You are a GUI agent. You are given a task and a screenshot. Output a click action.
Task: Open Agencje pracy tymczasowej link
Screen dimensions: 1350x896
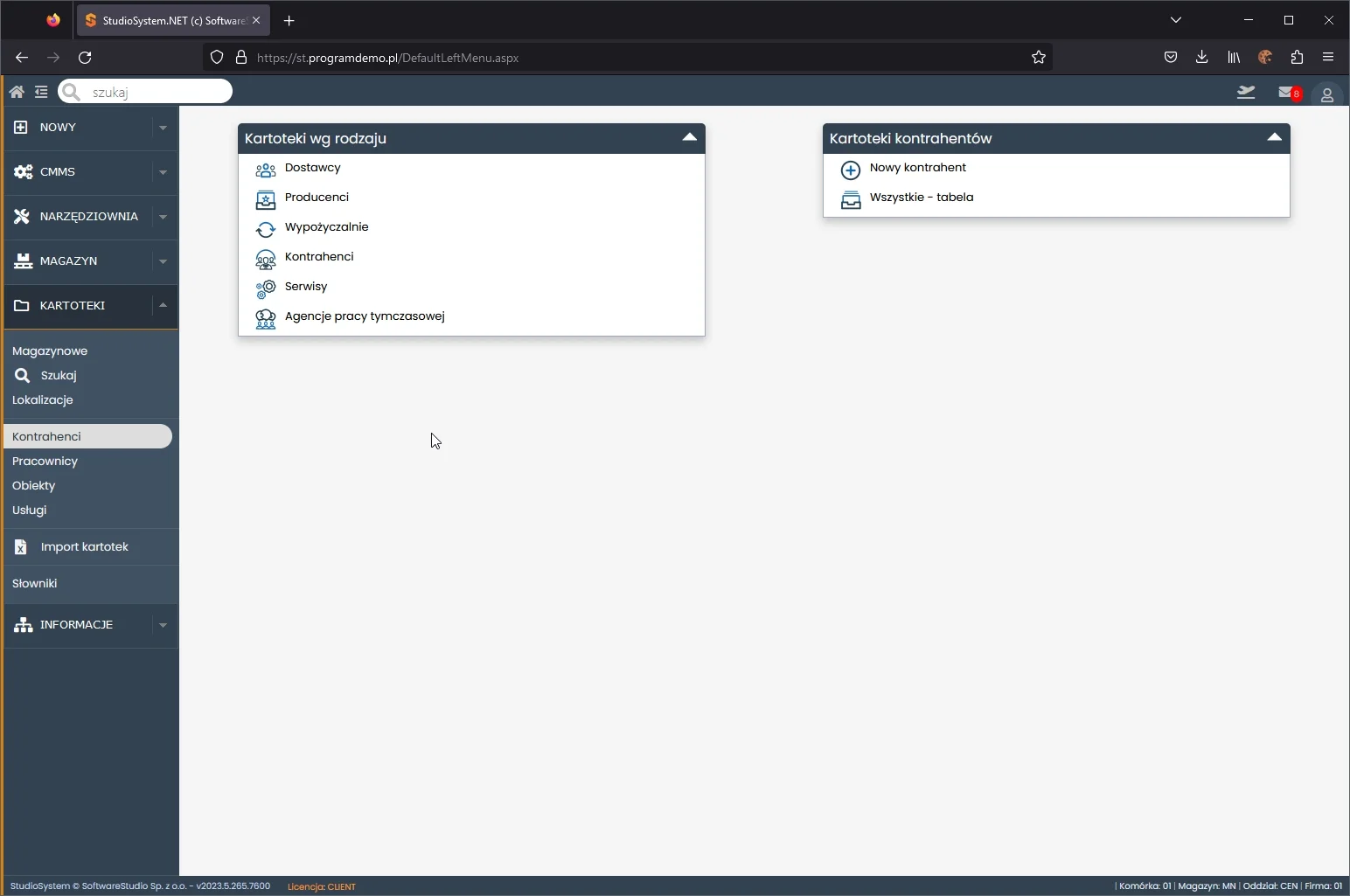tap(365, 316)
